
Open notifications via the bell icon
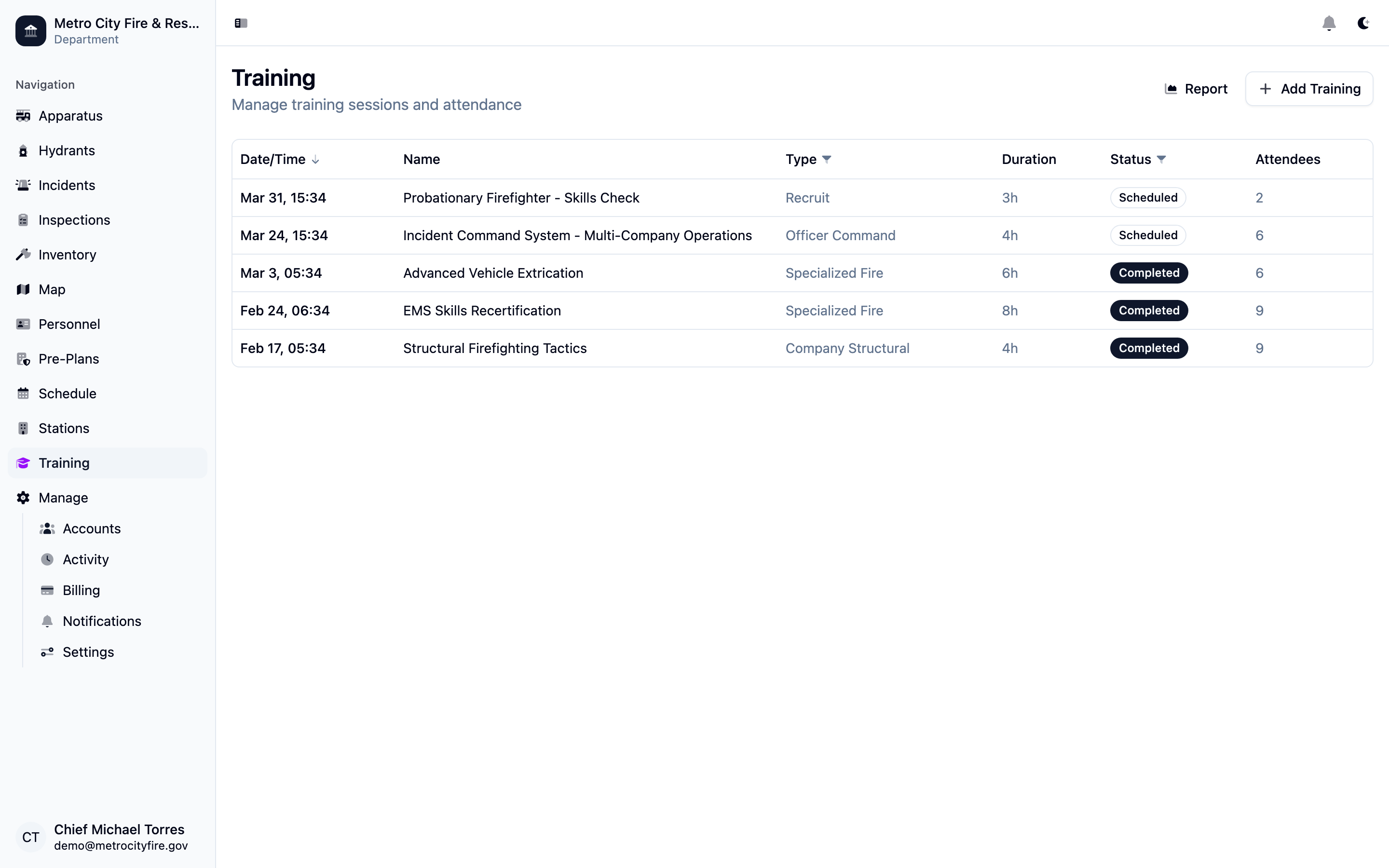1329,24
